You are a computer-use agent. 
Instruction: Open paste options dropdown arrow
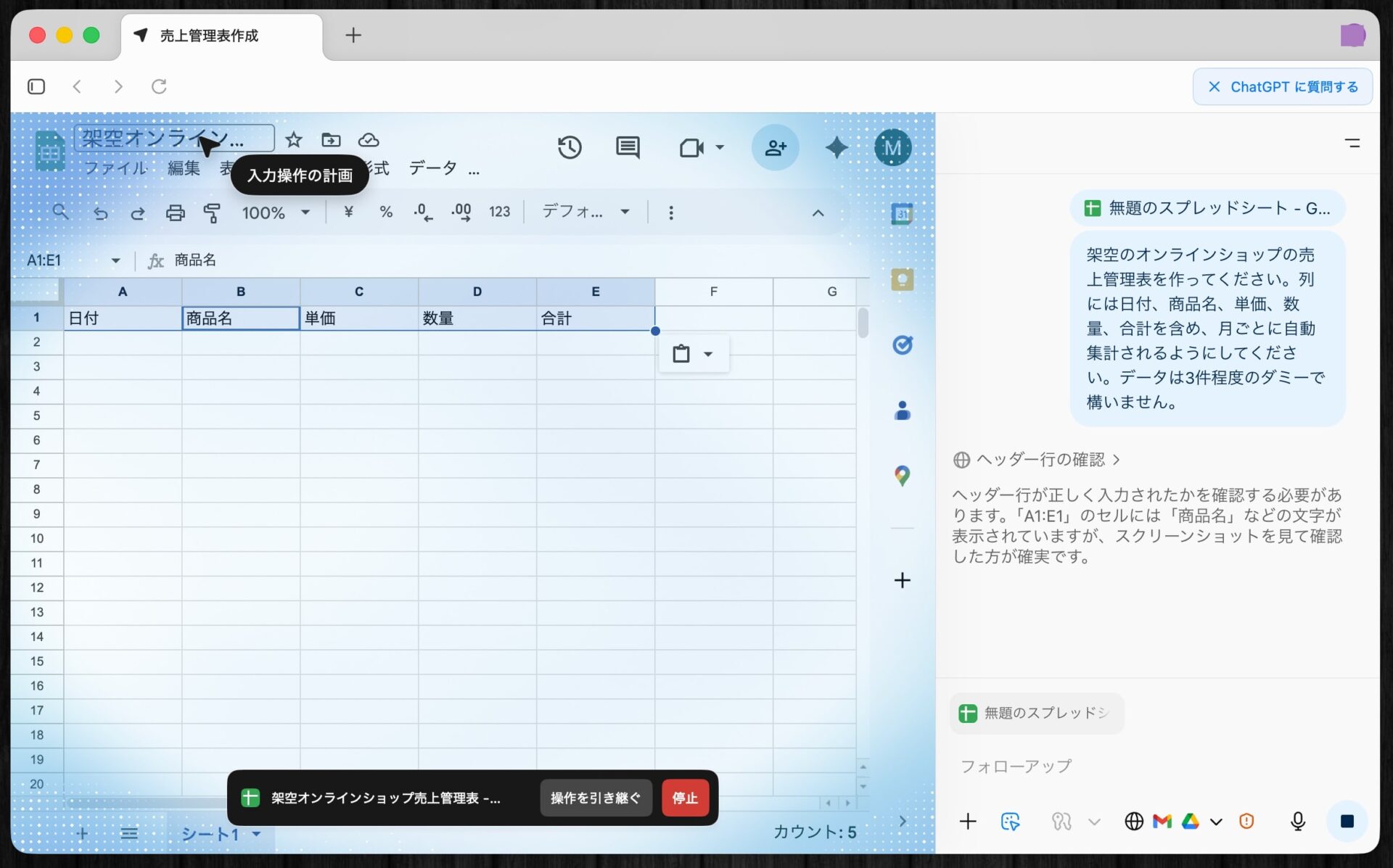click(708, 354)
